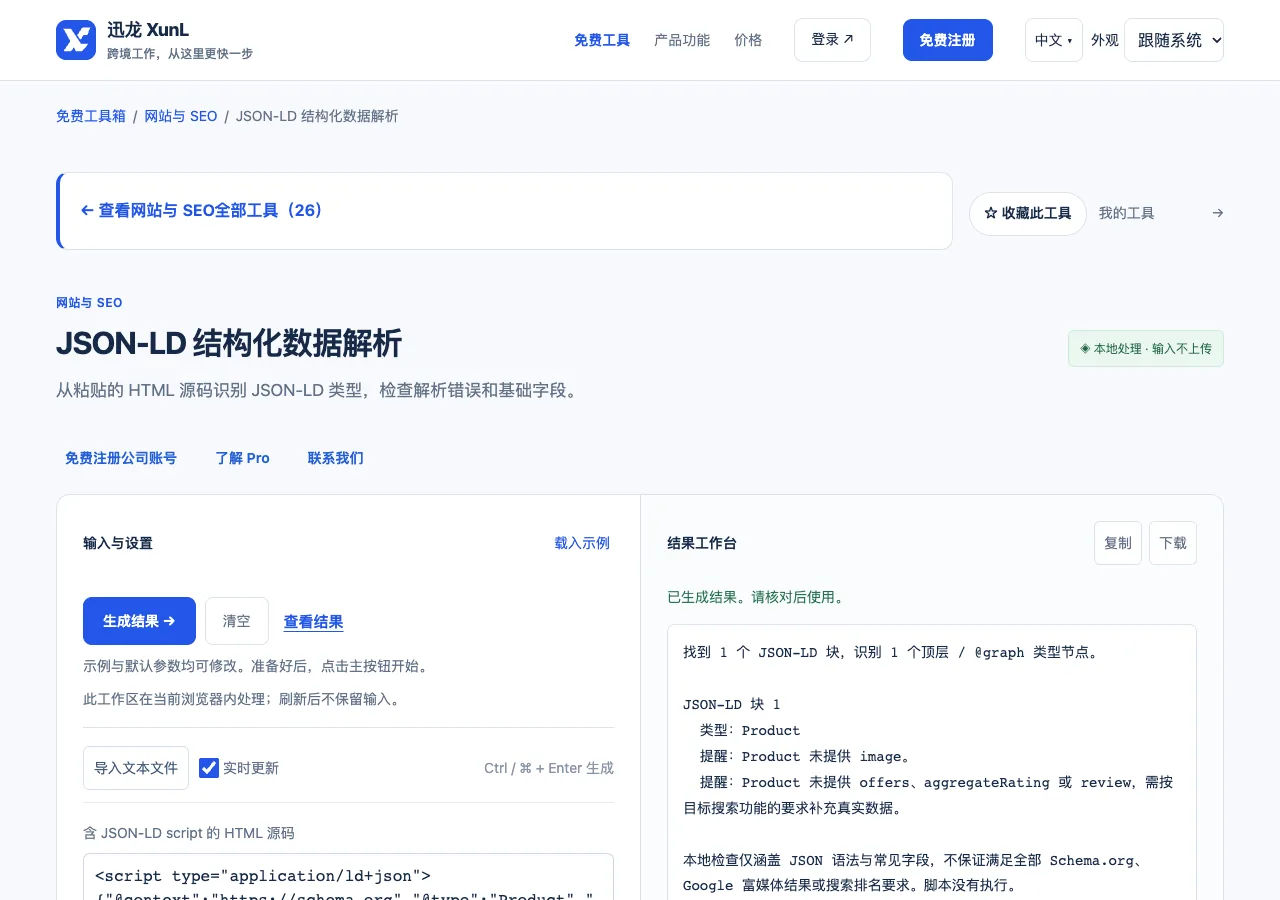Click the 收藏此工具 favorite button

click(1028, 213)
